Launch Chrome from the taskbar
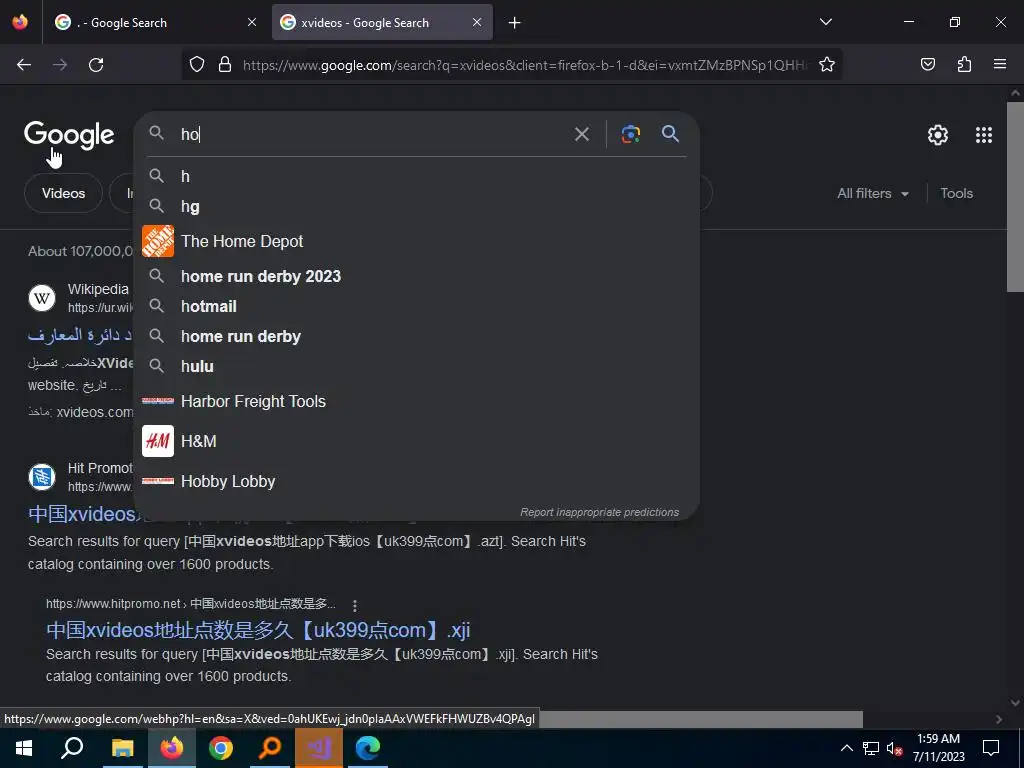 coord(221,748)
